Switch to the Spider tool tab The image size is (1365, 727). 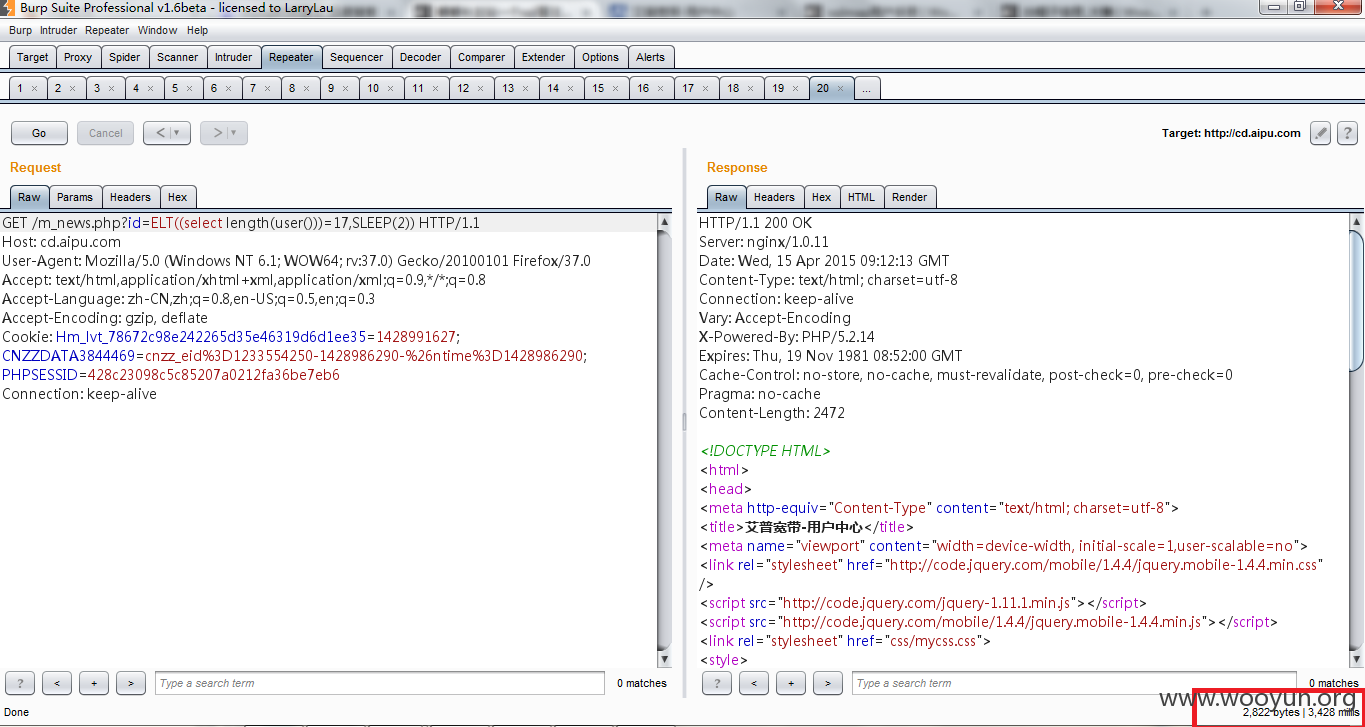click(125, 57)
